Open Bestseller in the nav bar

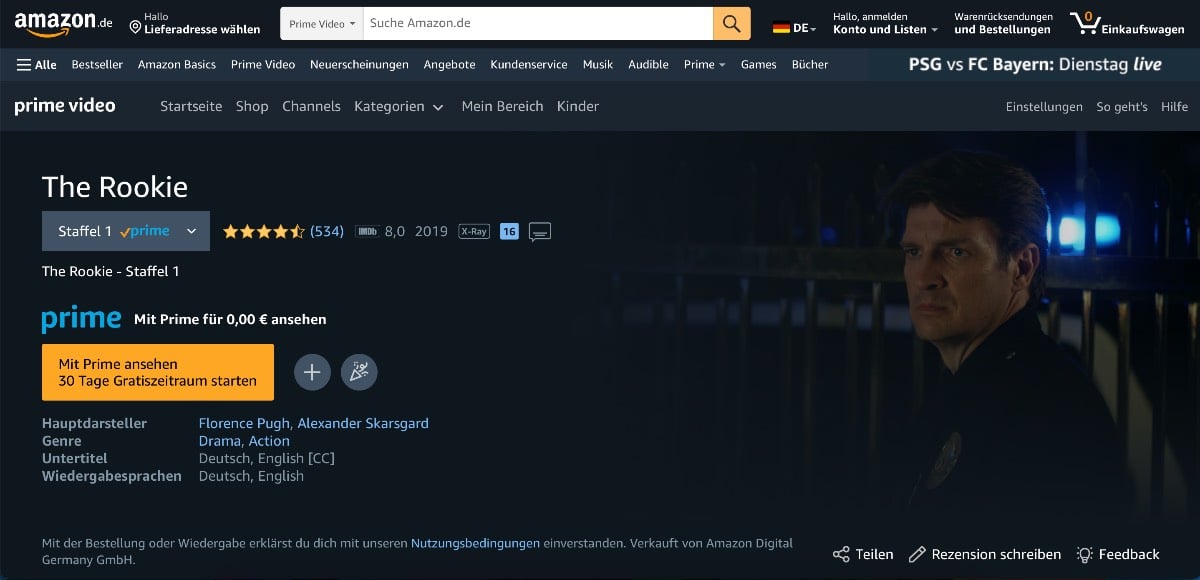tap(97, 65)
